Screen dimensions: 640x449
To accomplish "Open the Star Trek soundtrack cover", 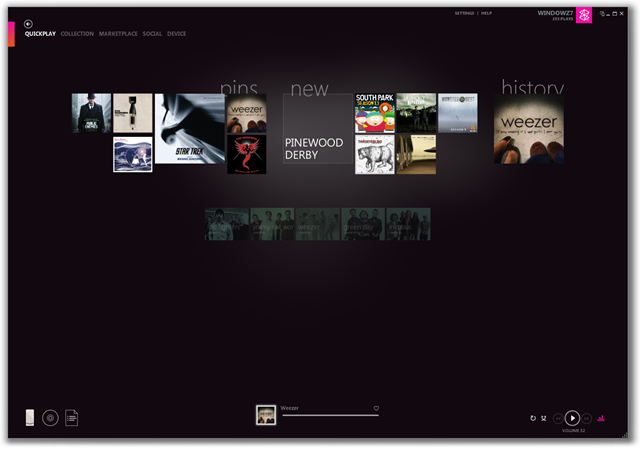I will pyautogui.click(x=190, y=129).
